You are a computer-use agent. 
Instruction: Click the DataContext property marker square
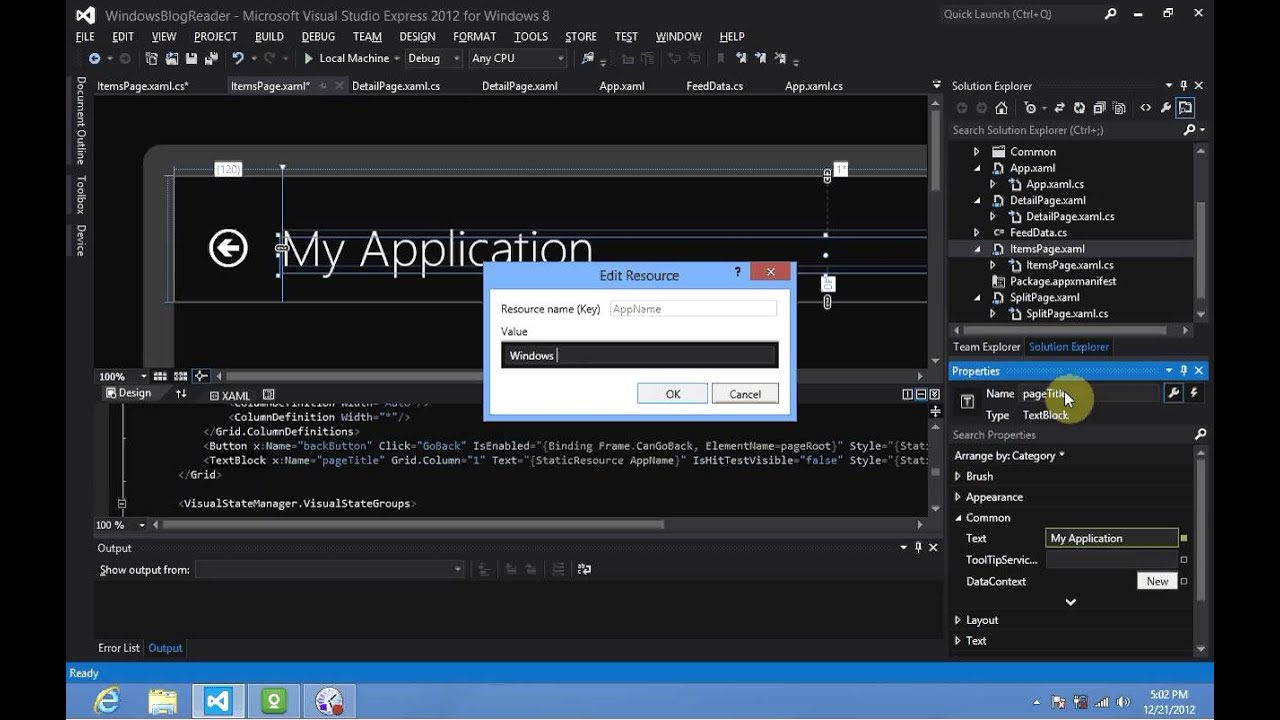(1184, 581)
